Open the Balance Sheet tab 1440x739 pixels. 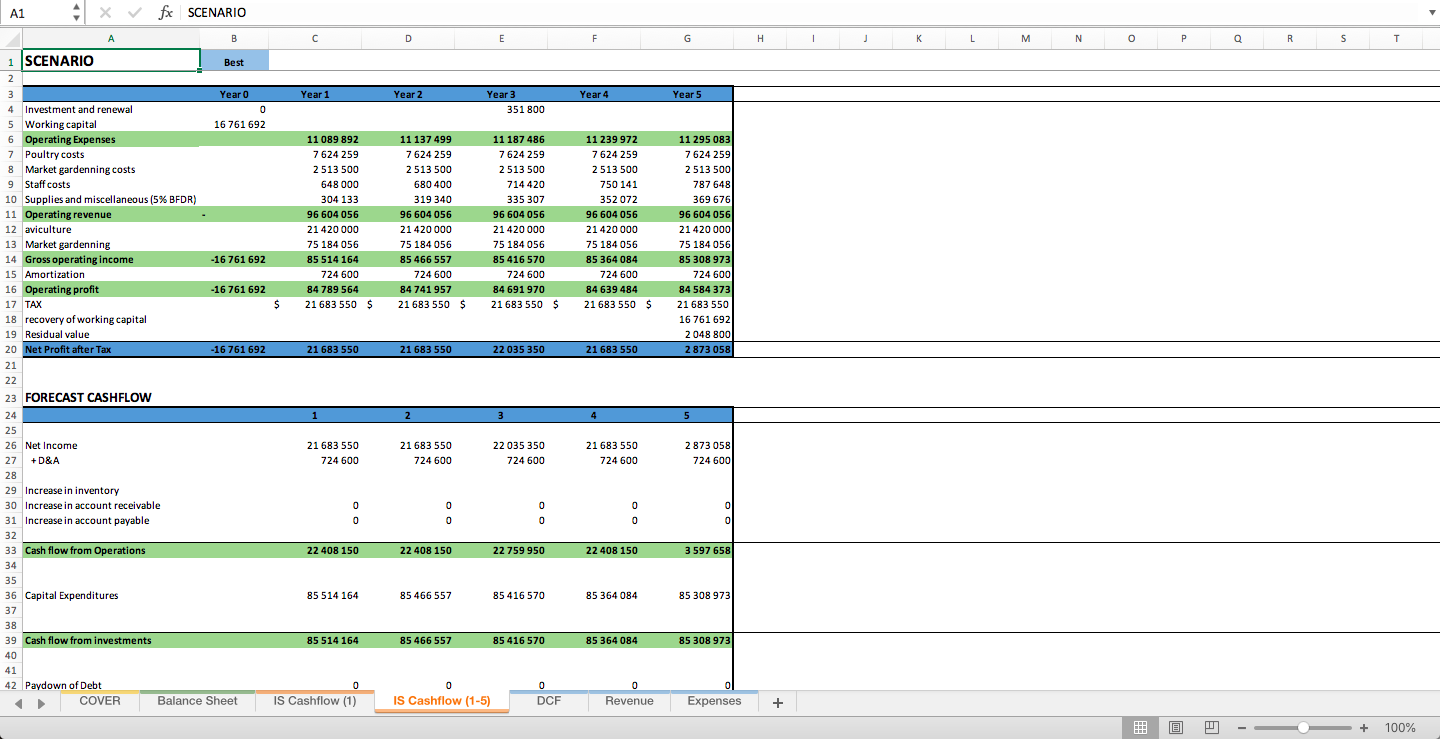pos(197,701)
